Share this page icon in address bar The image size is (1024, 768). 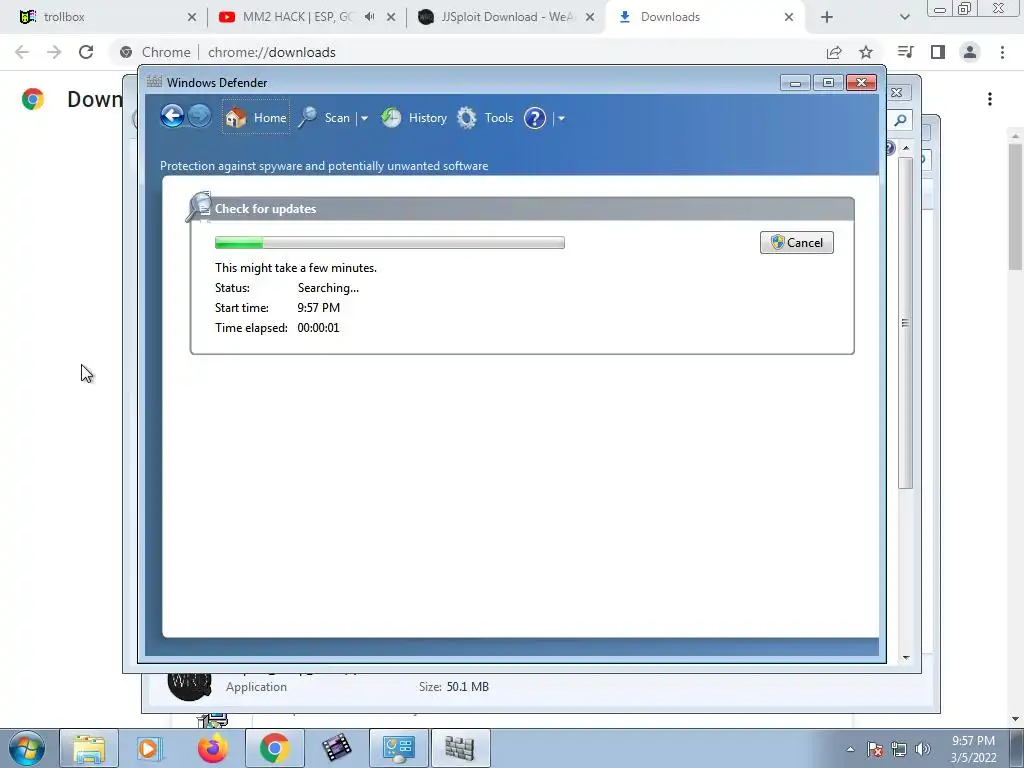834,52
